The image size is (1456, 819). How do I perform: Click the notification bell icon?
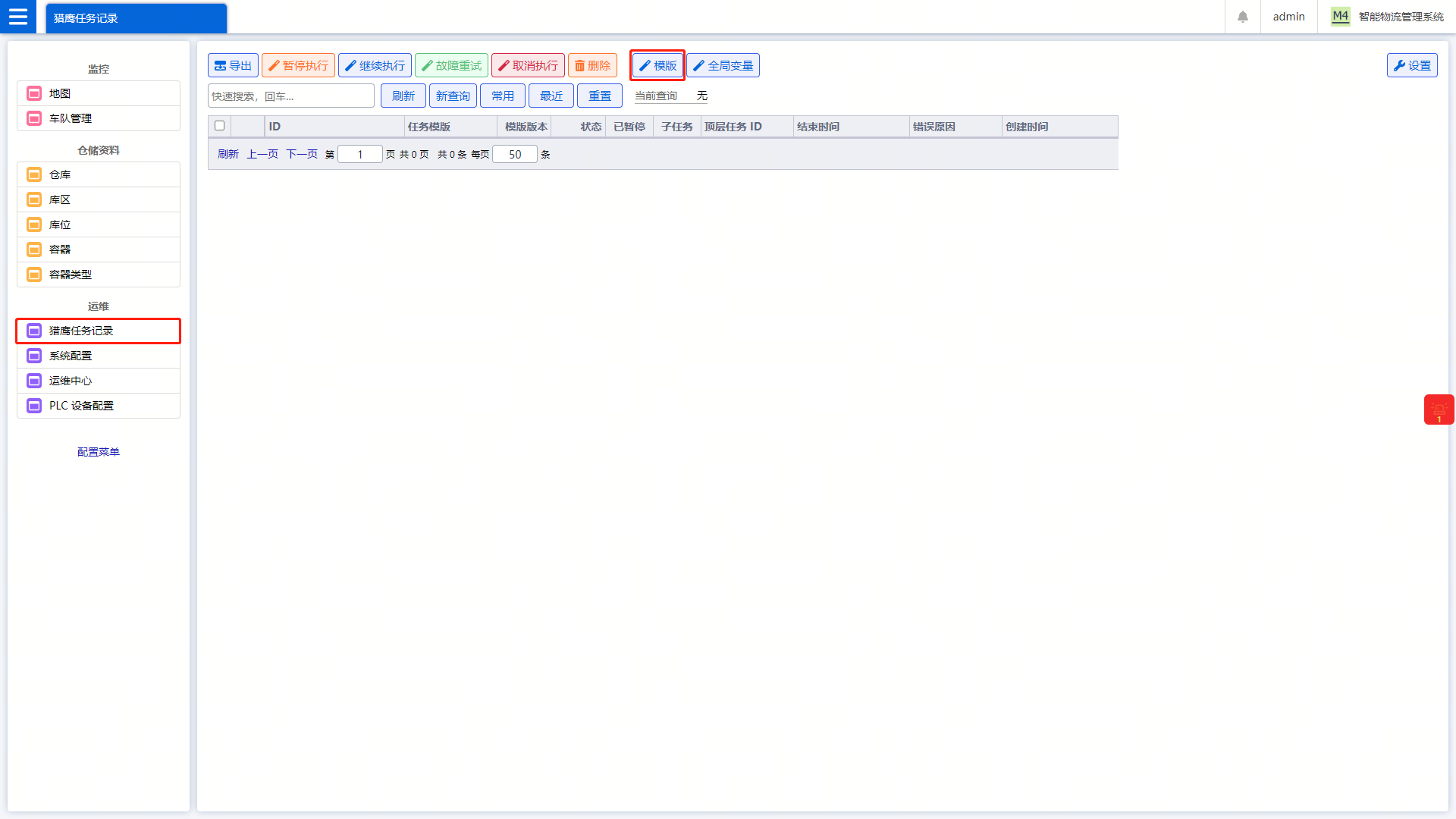1243,17
